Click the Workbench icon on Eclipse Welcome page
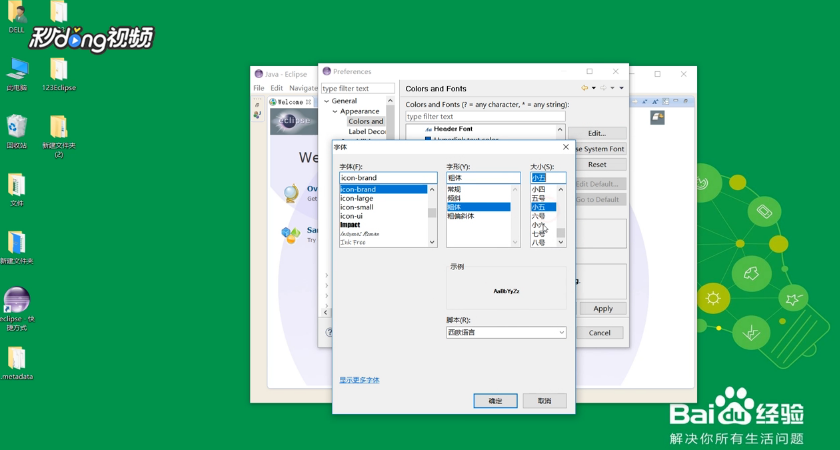 tap(657, 117)
